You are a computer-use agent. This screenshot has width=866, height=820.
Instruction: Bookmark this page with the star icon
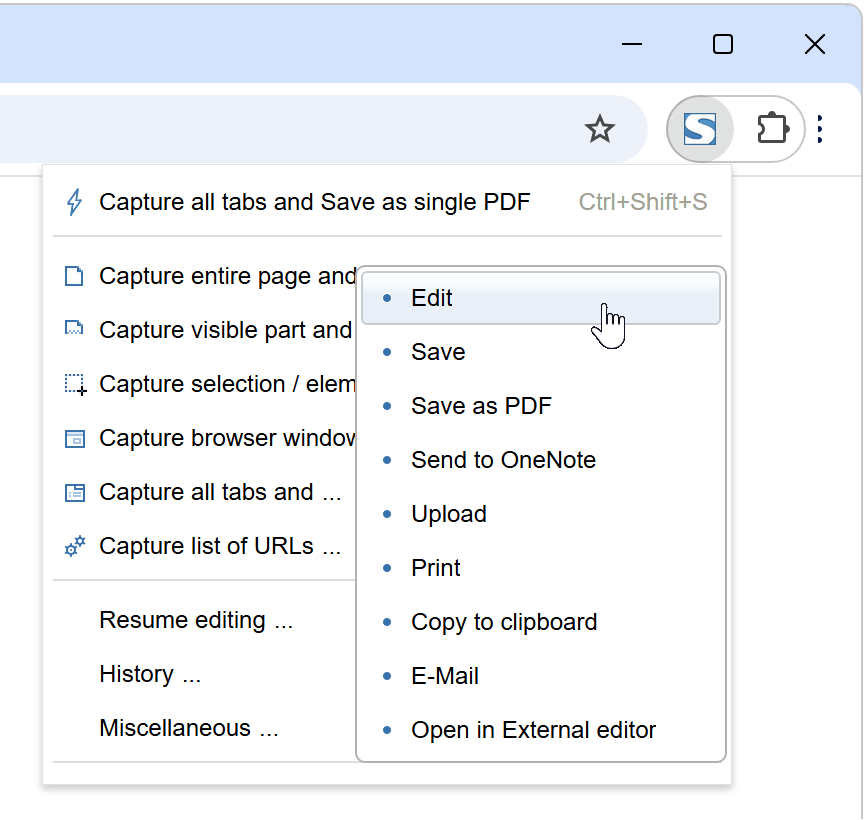click(599, 129)
